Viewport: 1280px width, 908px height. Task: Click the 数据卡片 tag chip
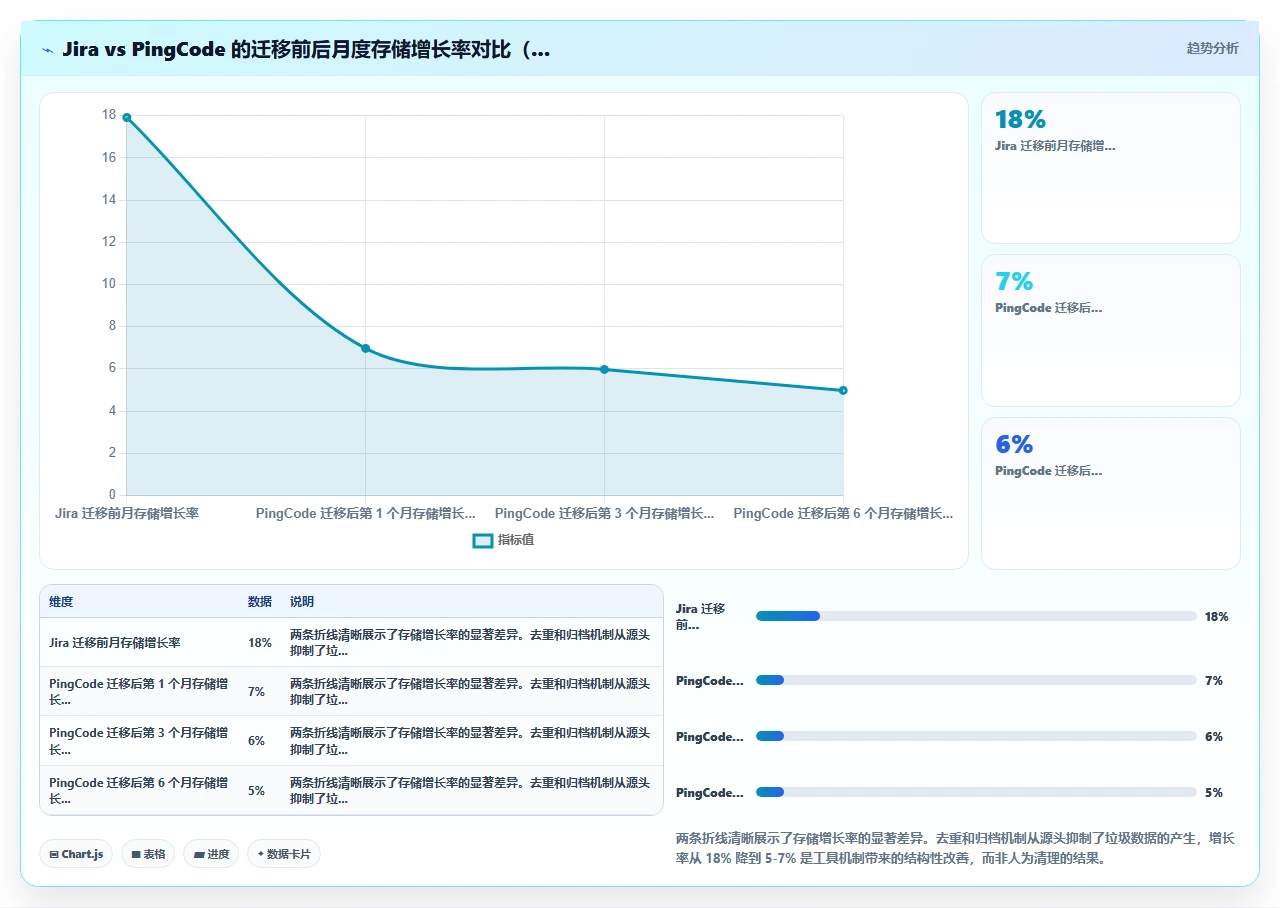284,854
